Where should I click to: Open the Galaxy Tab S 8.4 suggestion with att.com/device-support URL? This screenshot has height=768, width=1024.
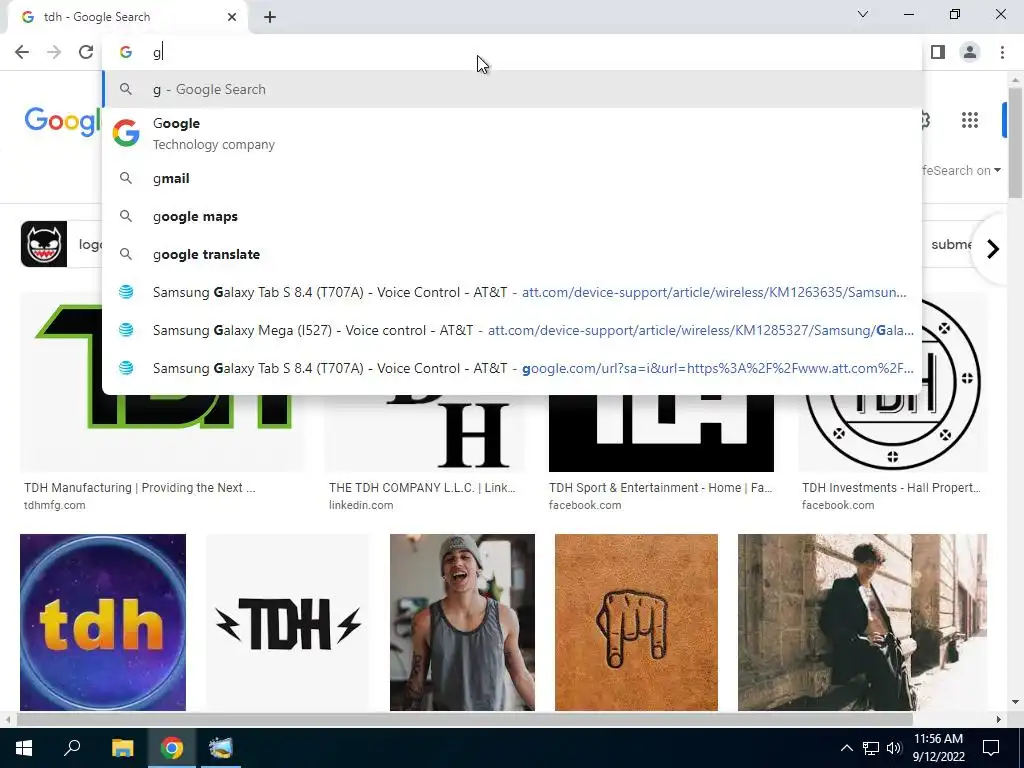(512, 293)
